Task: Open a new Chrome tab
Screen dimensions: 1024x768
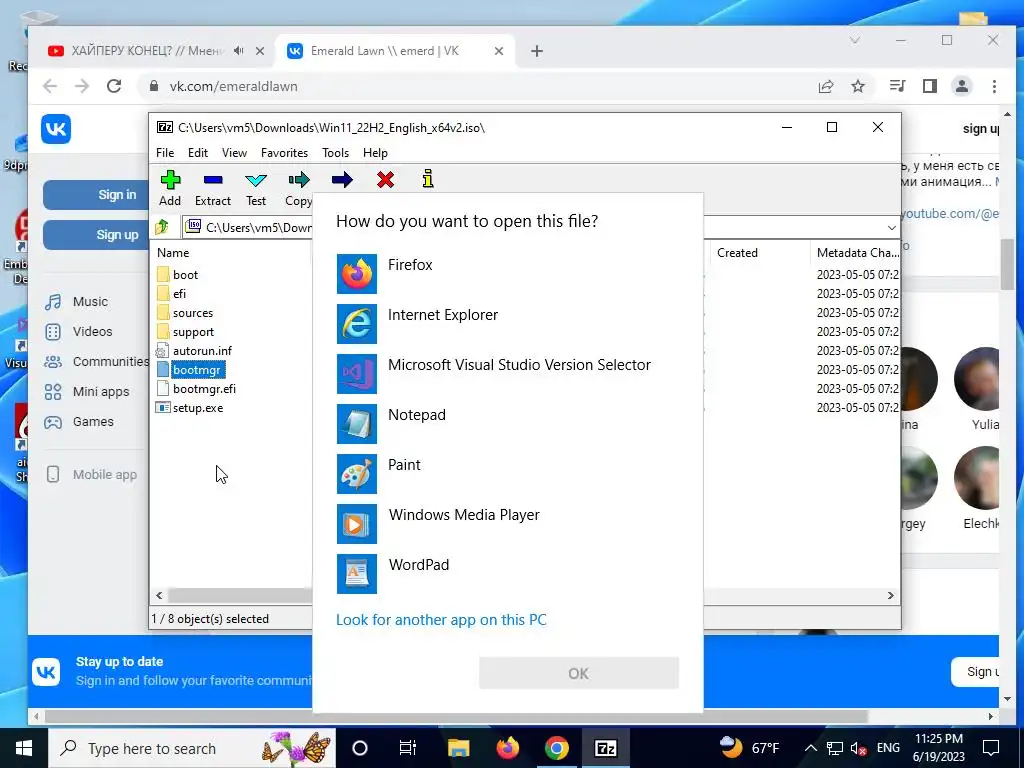Action: tap(537, 51)
